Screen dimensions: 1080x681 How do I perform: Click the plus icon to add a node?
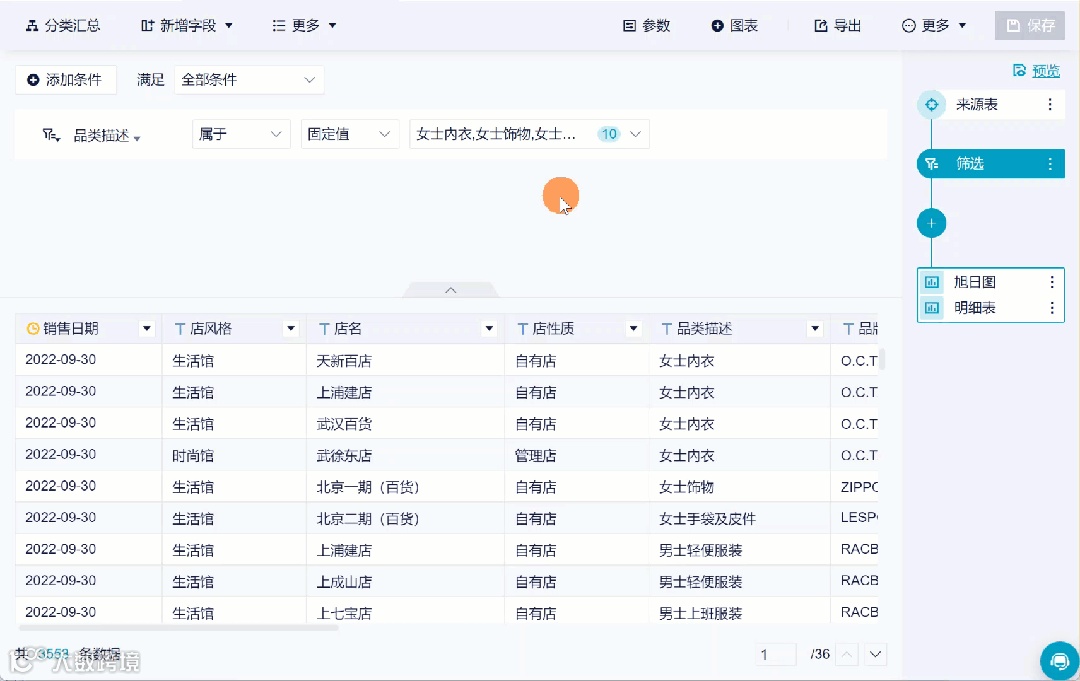pyautogui.click(x=931, y=223)
